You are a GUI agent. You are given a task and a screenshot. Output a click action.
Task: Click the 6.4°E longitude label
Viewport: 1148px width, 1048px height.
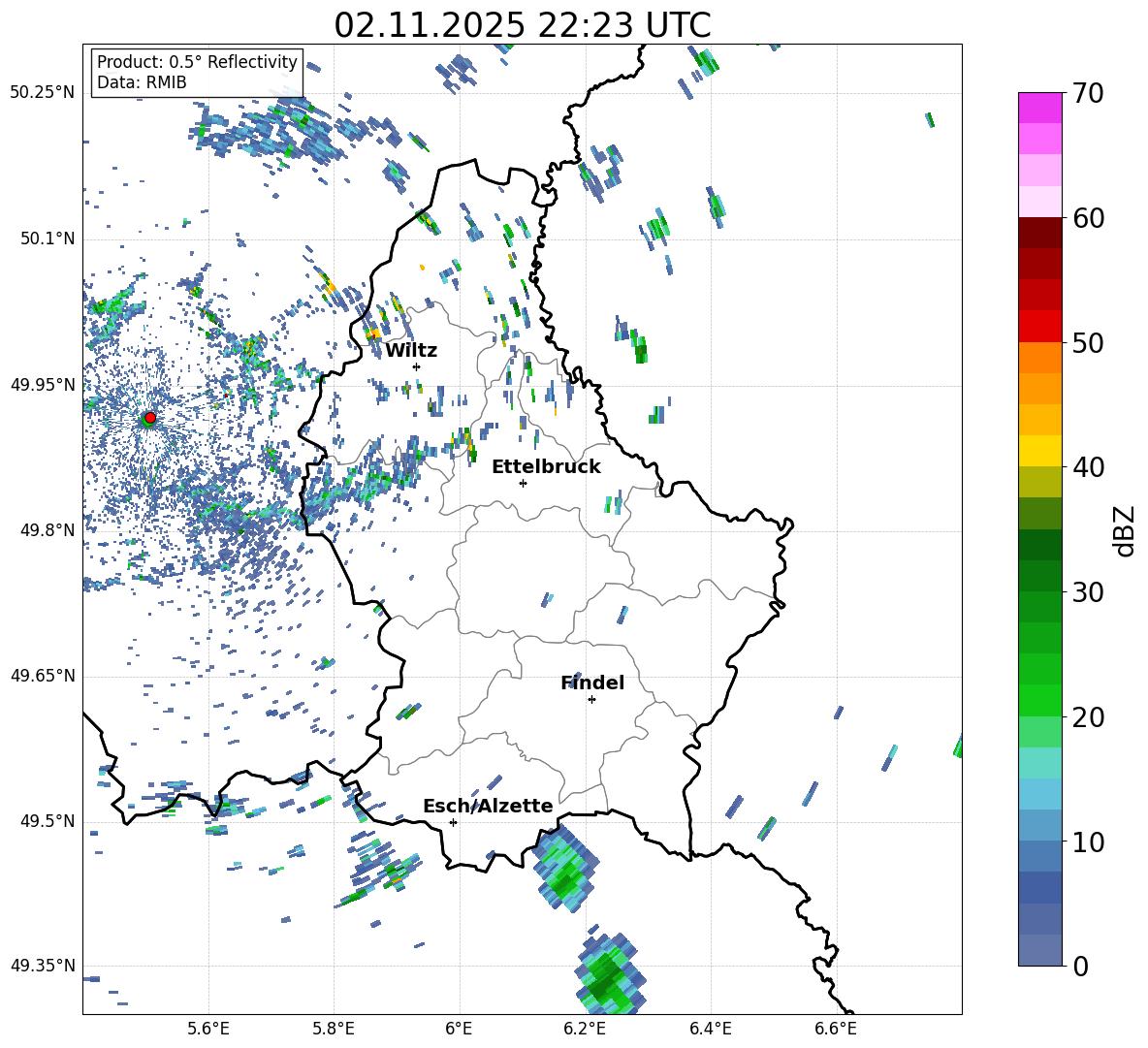[x=710, y=1029]
